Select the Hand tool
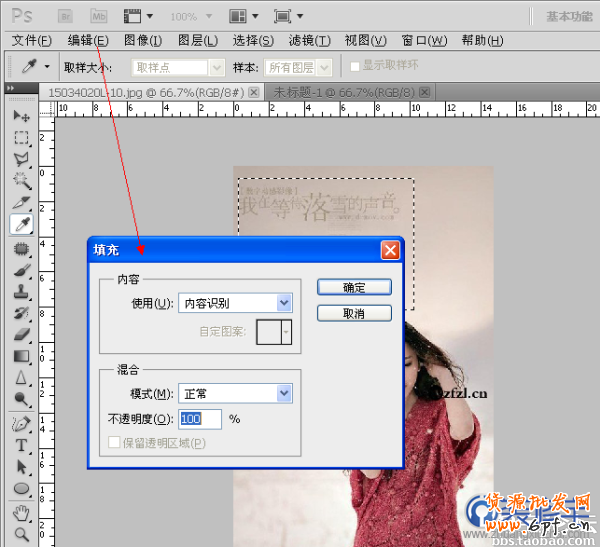Image resolution: width=600 pixels, height=547 pixels. click(x=20, y=513)
